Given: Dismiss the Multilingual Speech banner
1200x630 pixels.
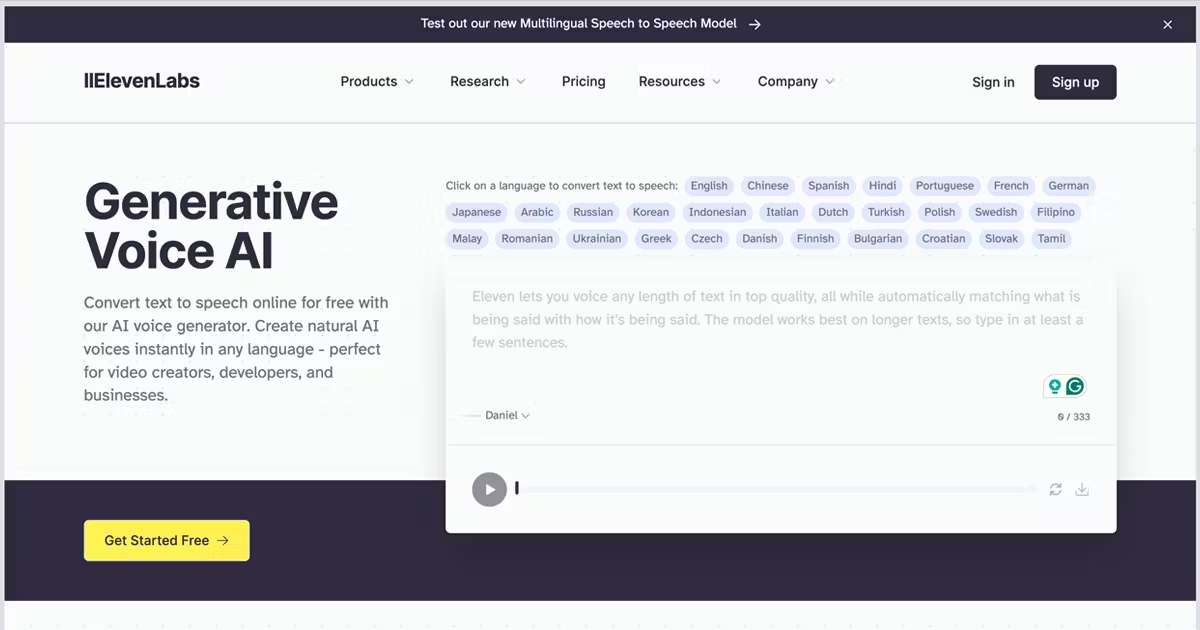Looking at the screenshot, I should click(x=1167, y=23).
